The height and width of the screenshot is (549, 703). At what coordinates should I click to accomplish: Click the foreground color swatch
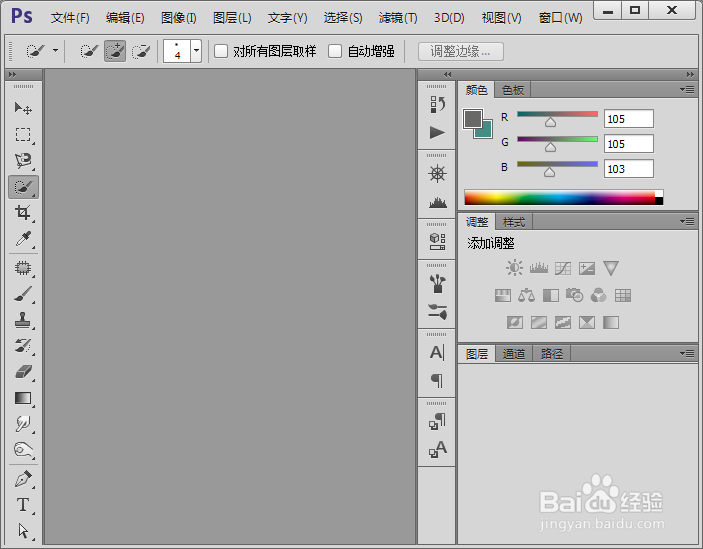coord(473,119)
